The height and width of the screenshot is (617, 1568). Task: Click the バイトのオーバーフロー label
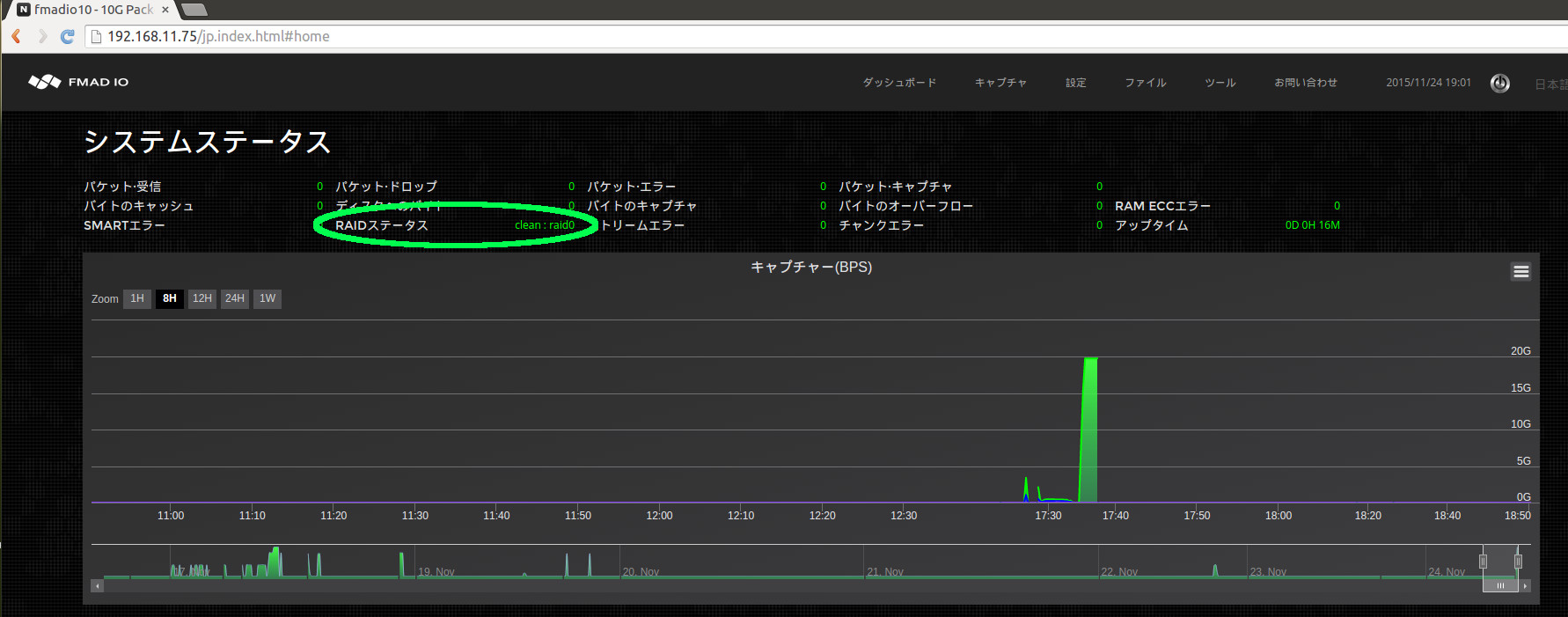pos(905,206)
